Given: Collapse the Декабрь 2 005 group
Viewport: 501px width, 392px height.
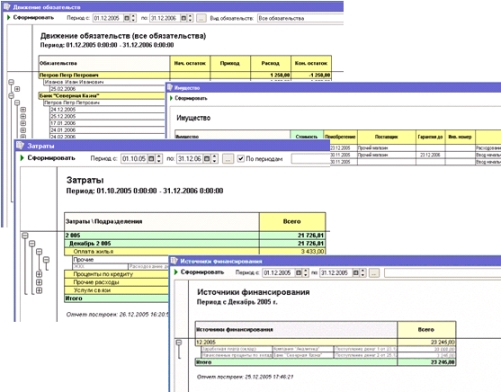Looking at the screenshot, I should [x=32, y=244].
